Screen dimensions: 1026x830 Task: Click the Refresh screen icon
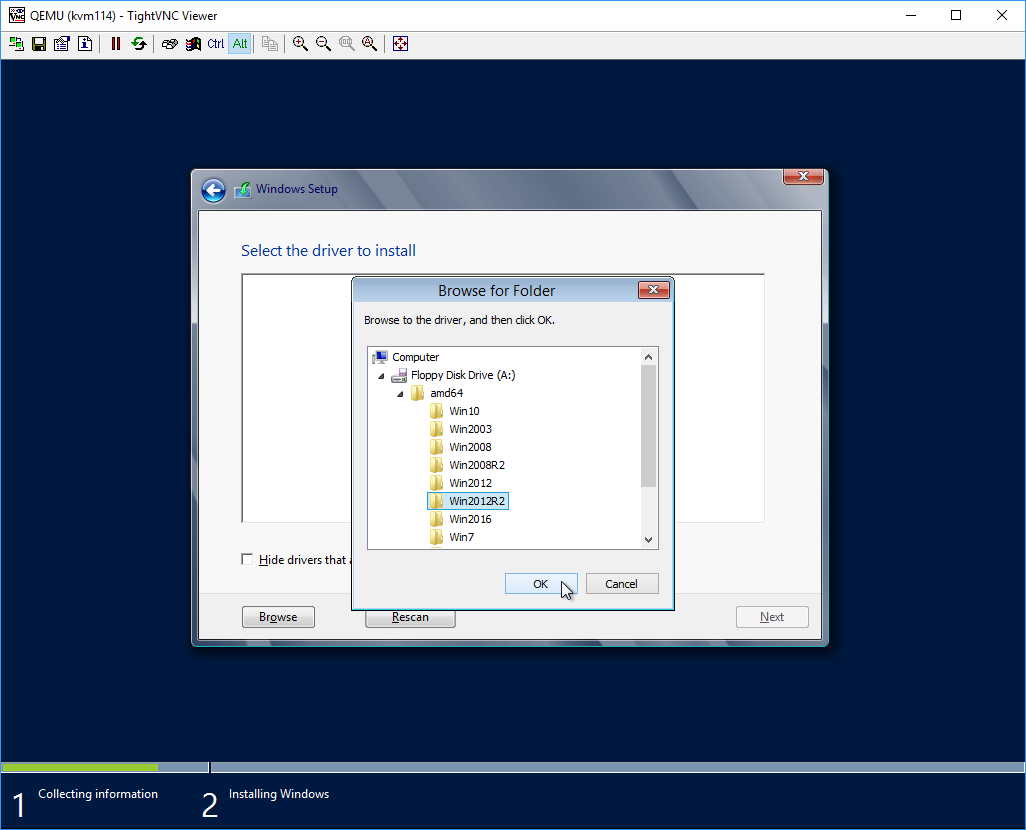[139, 44]
